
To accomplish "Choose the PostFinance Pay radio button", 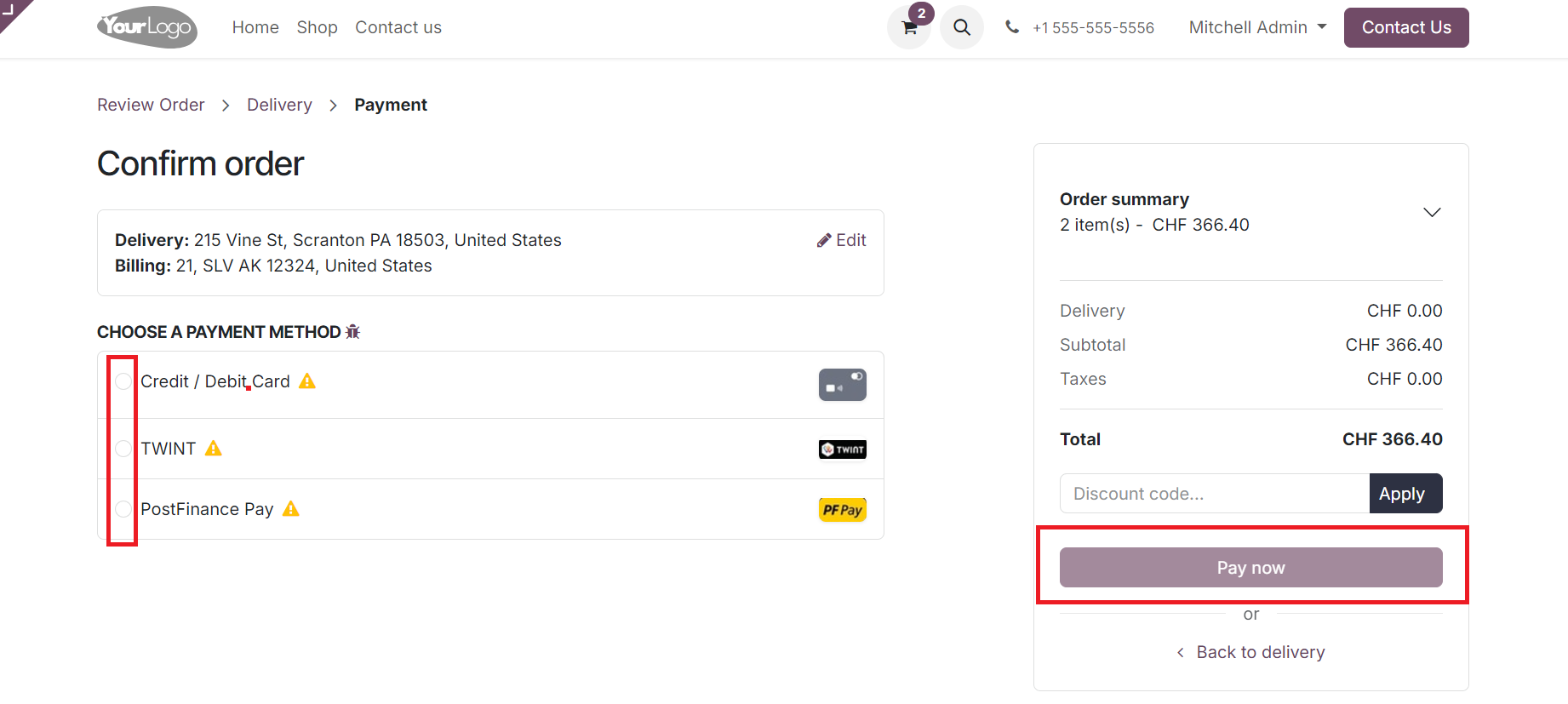I will click(x=123, y=509).
